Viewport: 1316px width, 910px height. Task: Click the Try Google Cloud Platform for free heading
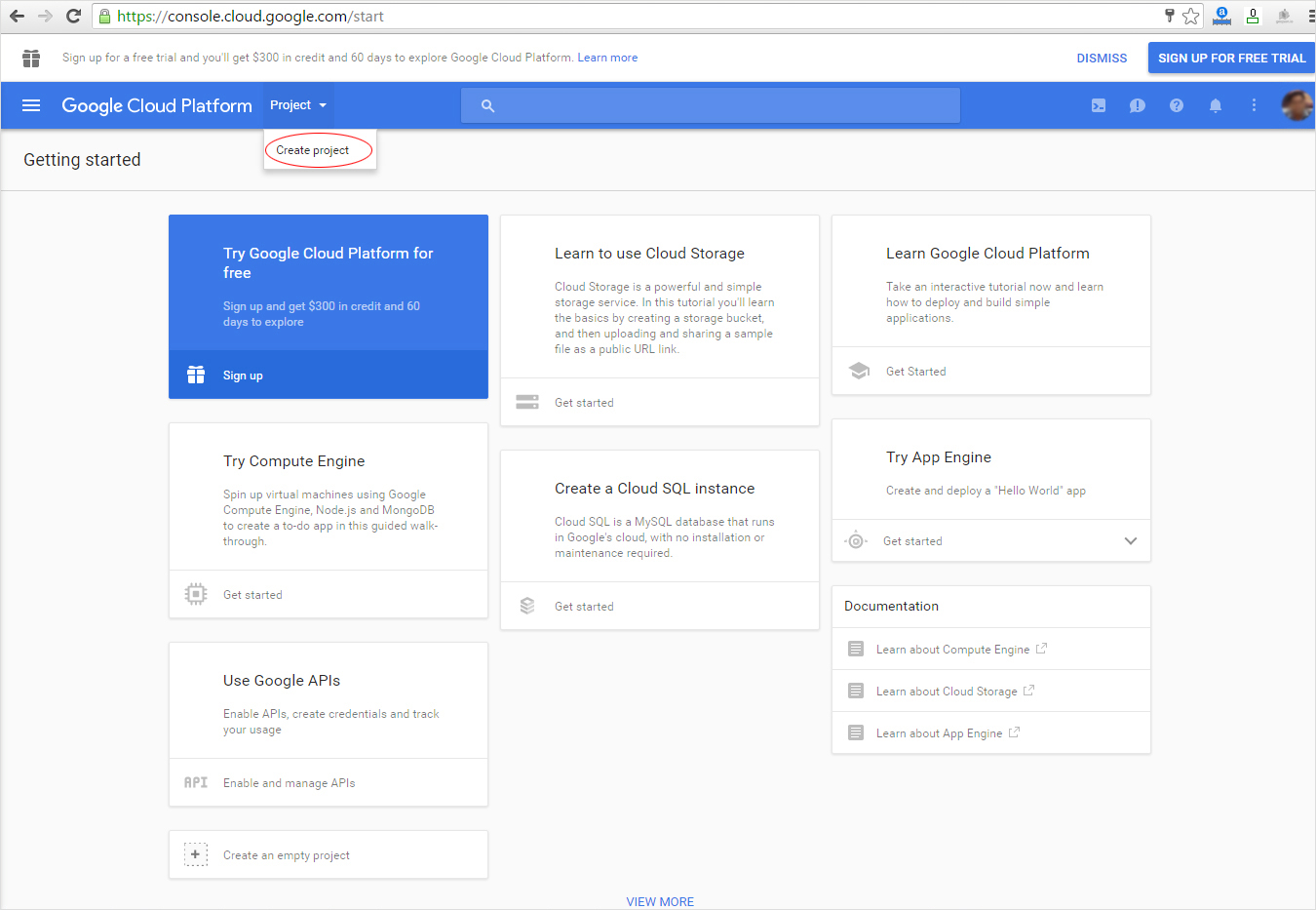point(328,262)
